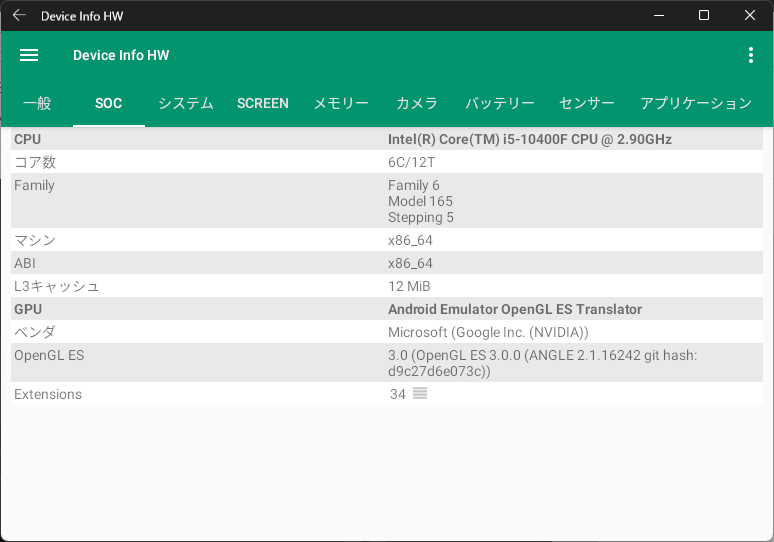
Task: Select the センサー tab
Action: (587, 103)
